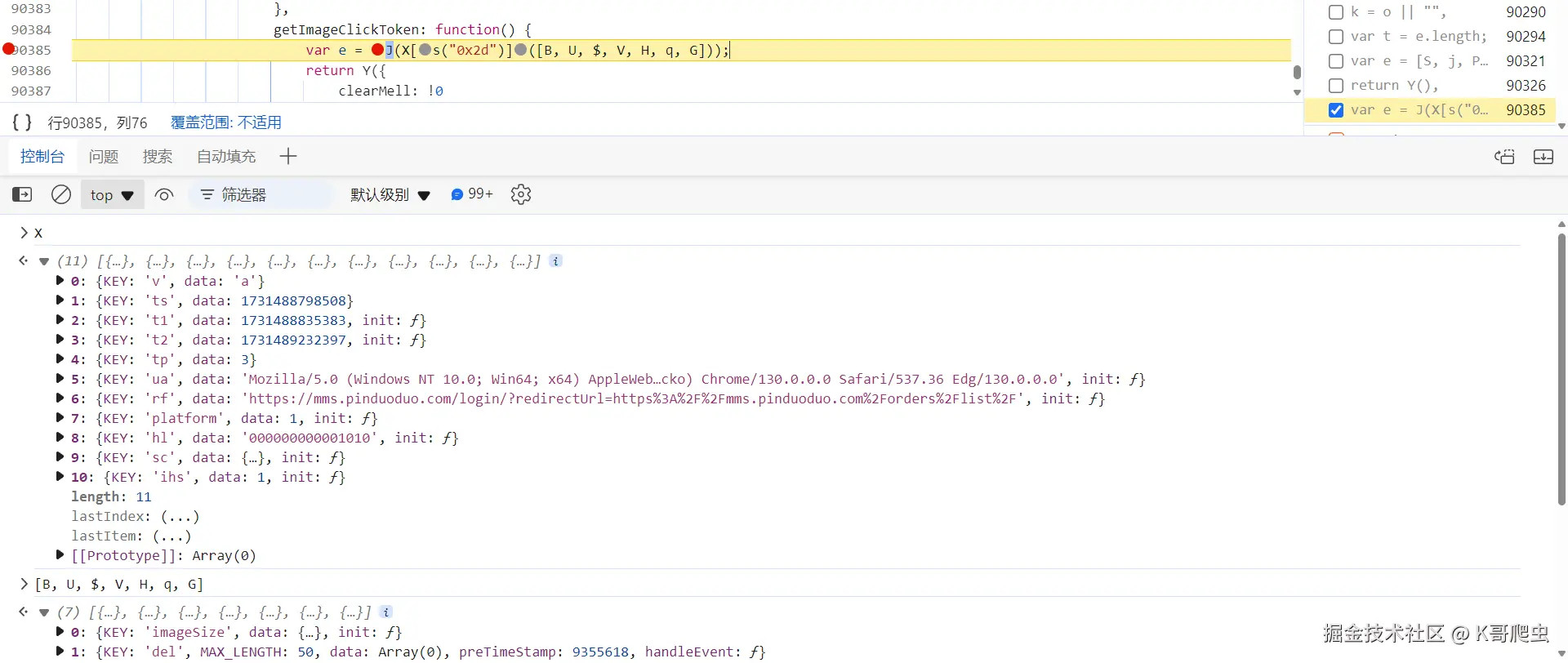Evaluate lastIndex (...) getter
The width and height of the screenshot is (1568, 663).
click(180, 516)
